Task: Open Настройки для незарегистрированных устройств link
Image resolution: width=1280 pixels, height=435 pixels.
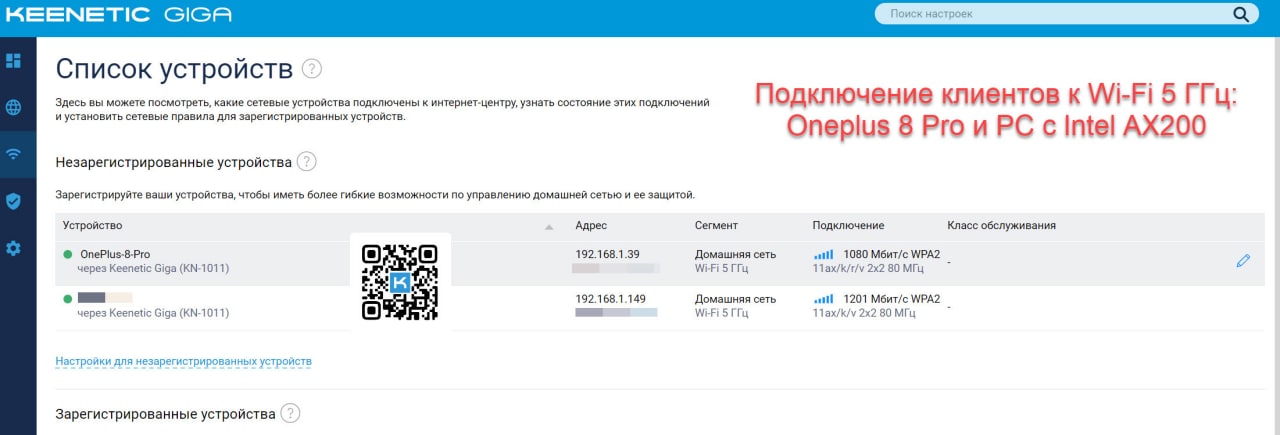Action: 184,361
